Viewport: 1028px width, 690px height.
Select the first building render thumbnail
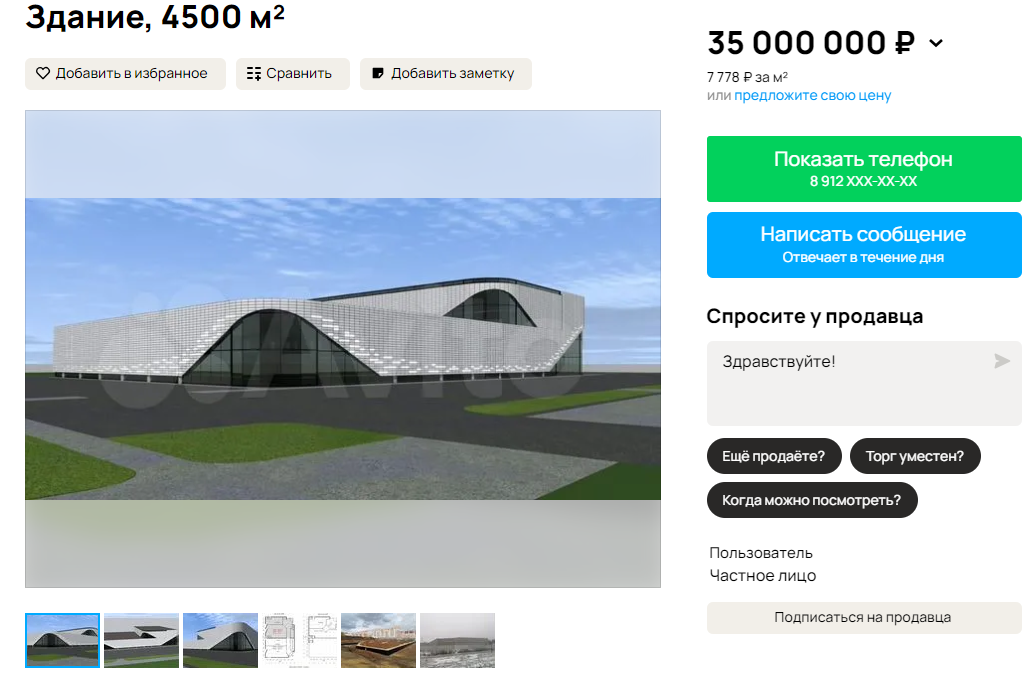coord(62,640)
